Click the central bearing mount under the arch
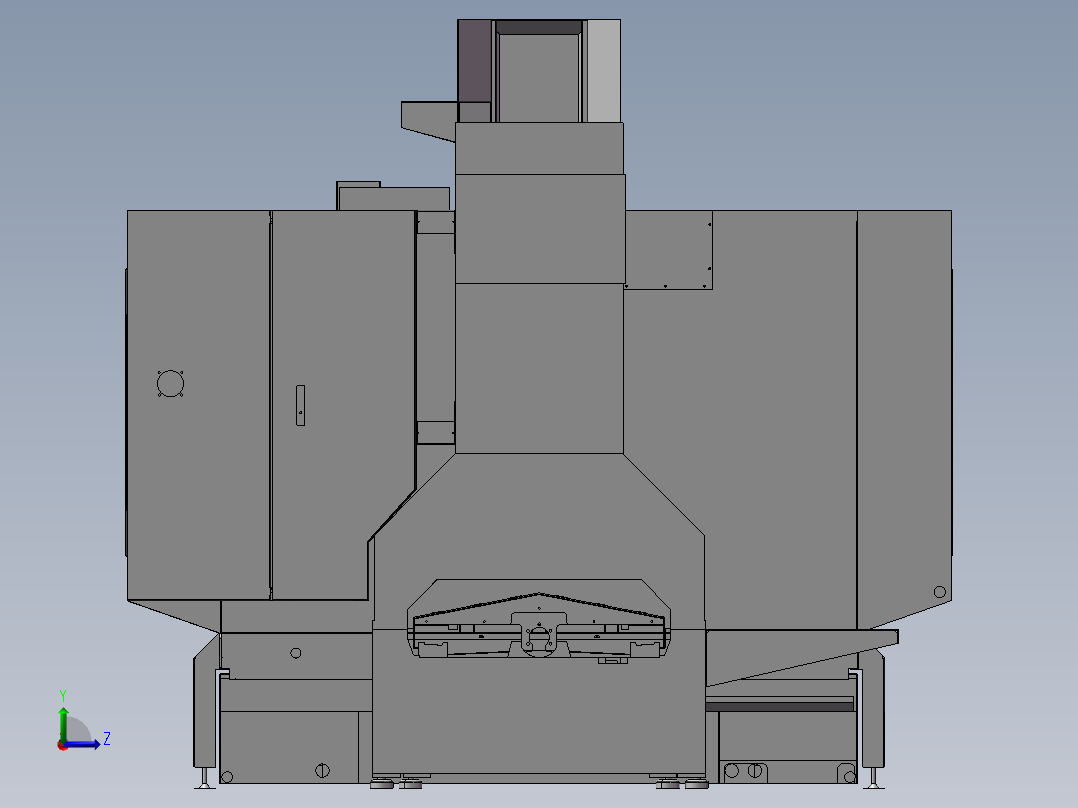This screenshot has height=808, width=1078. [539, 636]
